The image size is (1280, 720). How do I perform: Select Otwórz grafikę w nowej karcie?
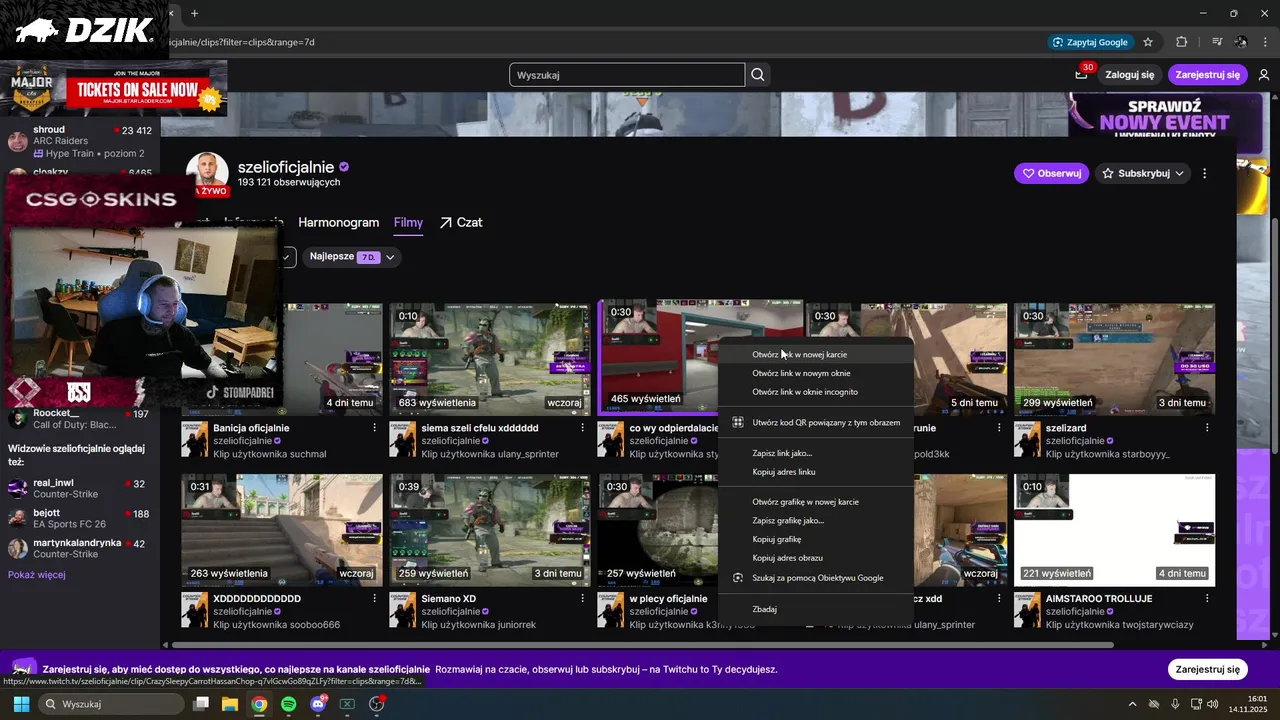(x=815, y=502)
